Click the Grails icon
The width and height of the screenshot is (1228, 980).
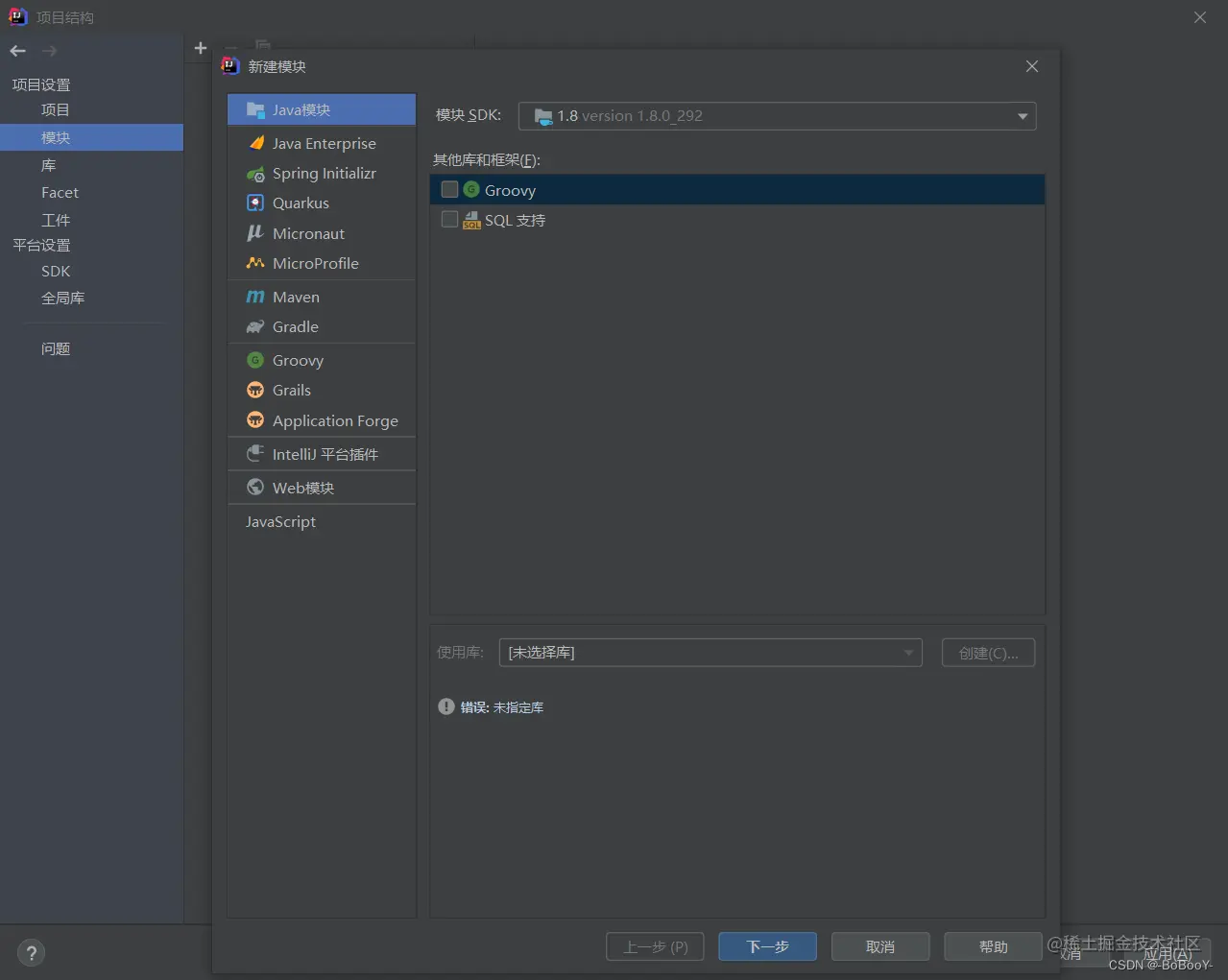tap(255, 390)
